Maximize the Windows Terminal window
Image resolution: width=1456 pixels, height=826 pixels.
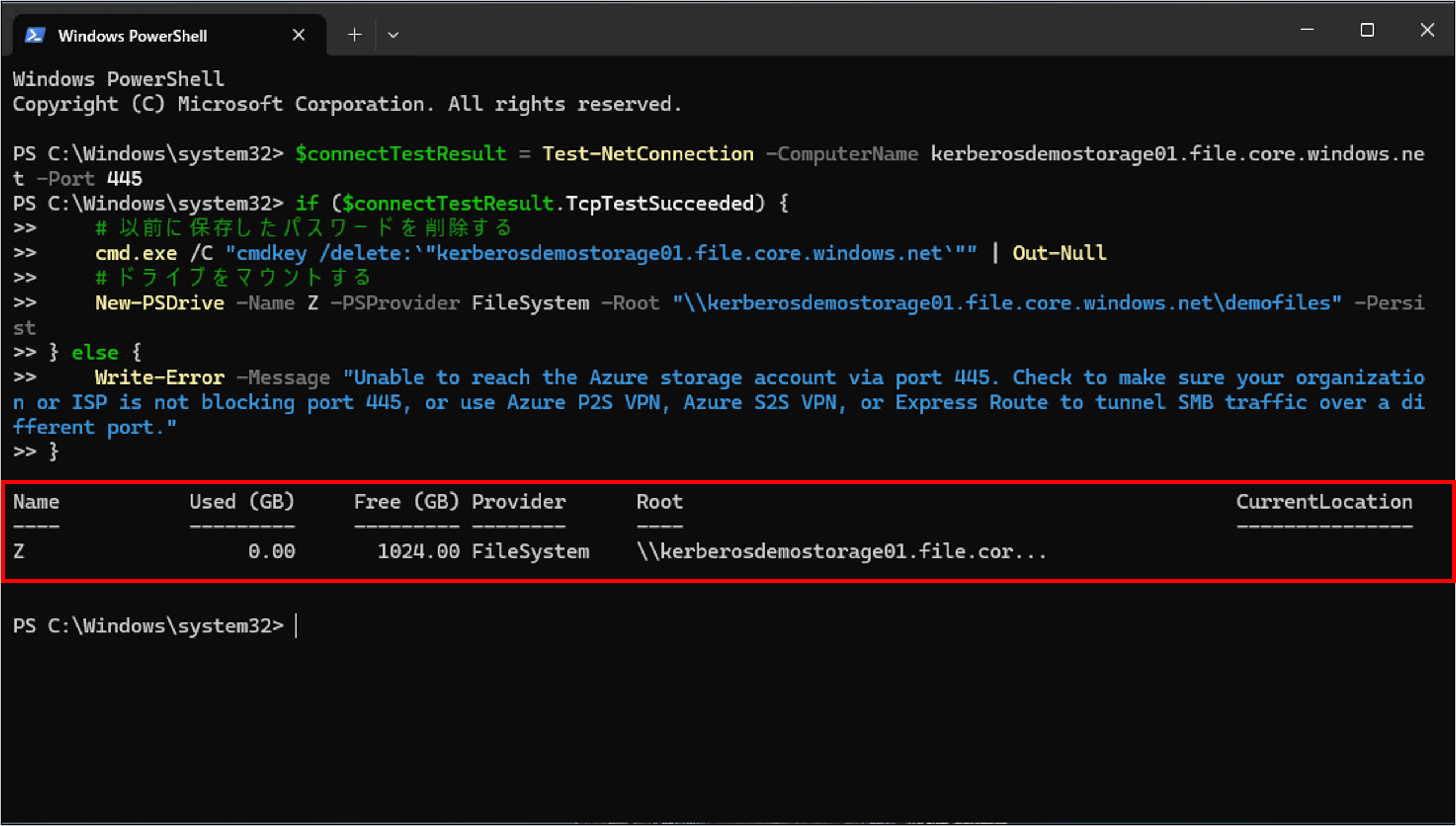coord(1367,30)
